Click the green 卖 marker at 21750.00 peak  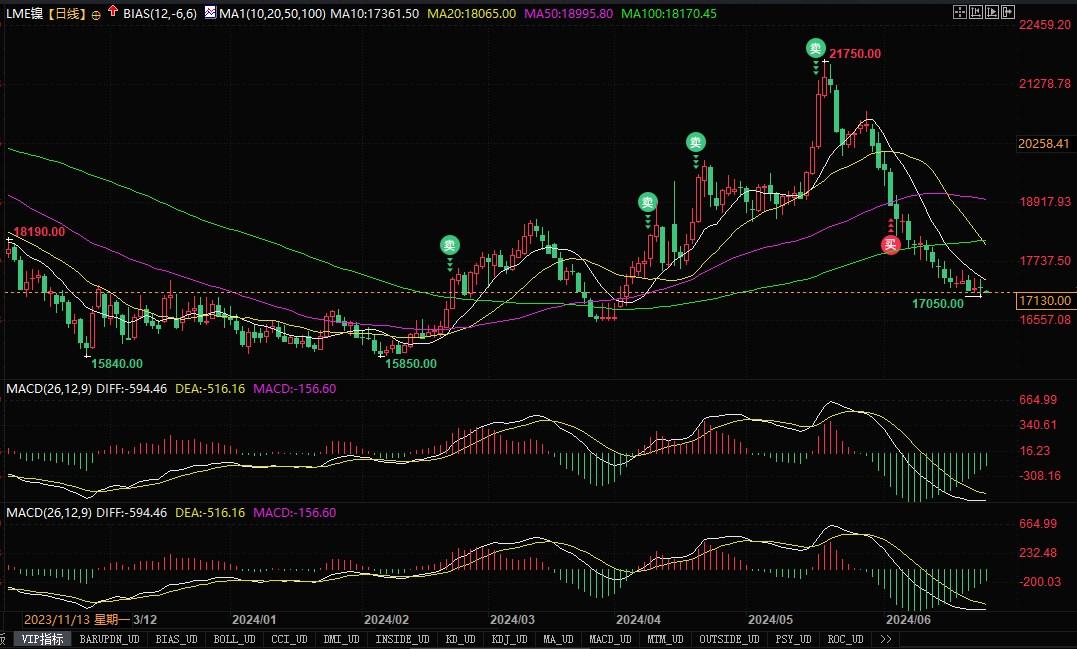pos(816,49)
